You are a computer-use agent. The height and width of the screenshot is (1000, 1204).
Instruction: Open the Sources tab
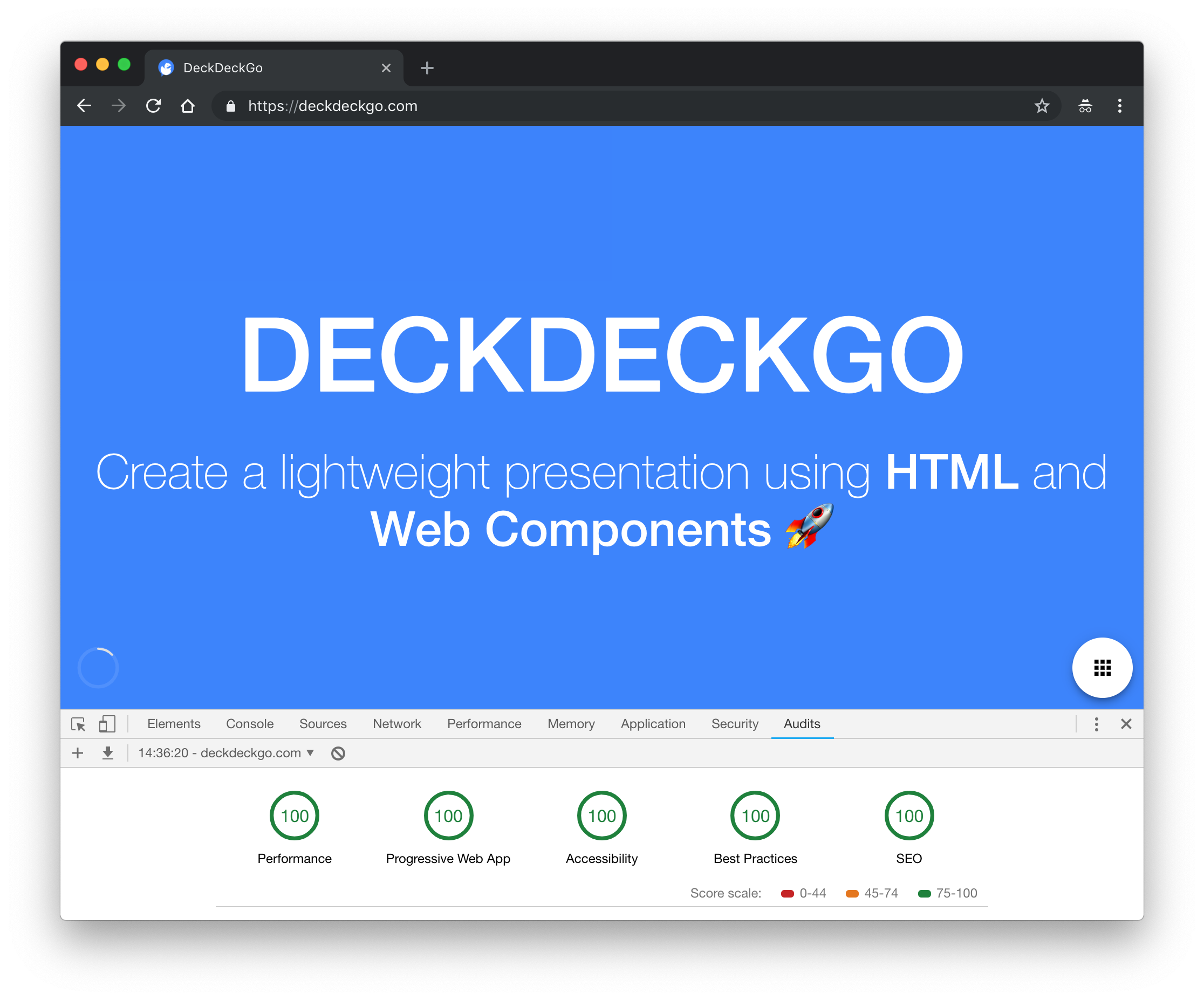pyautogui.click(x=323, y=724)
